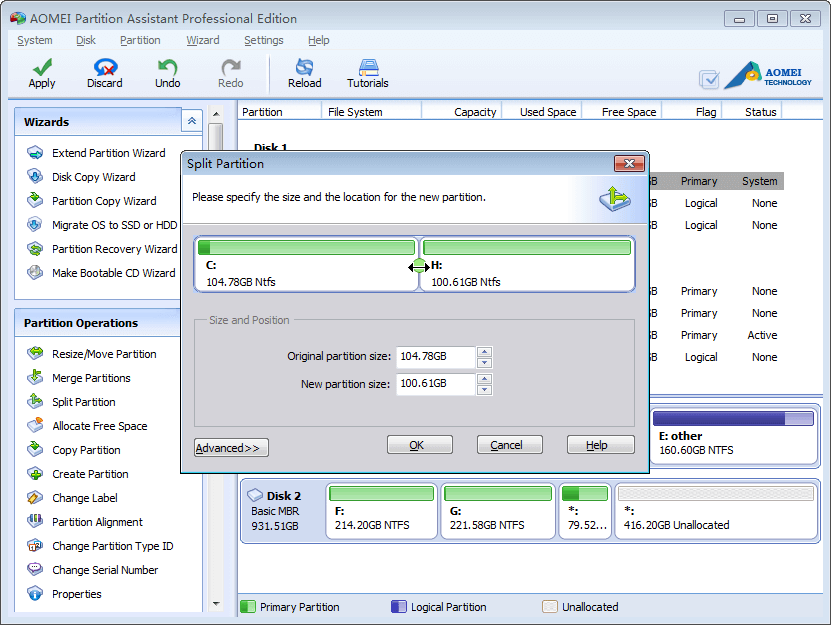Select Change Serial Number operation
Screen dimensions: 831x625
point(93,570)
